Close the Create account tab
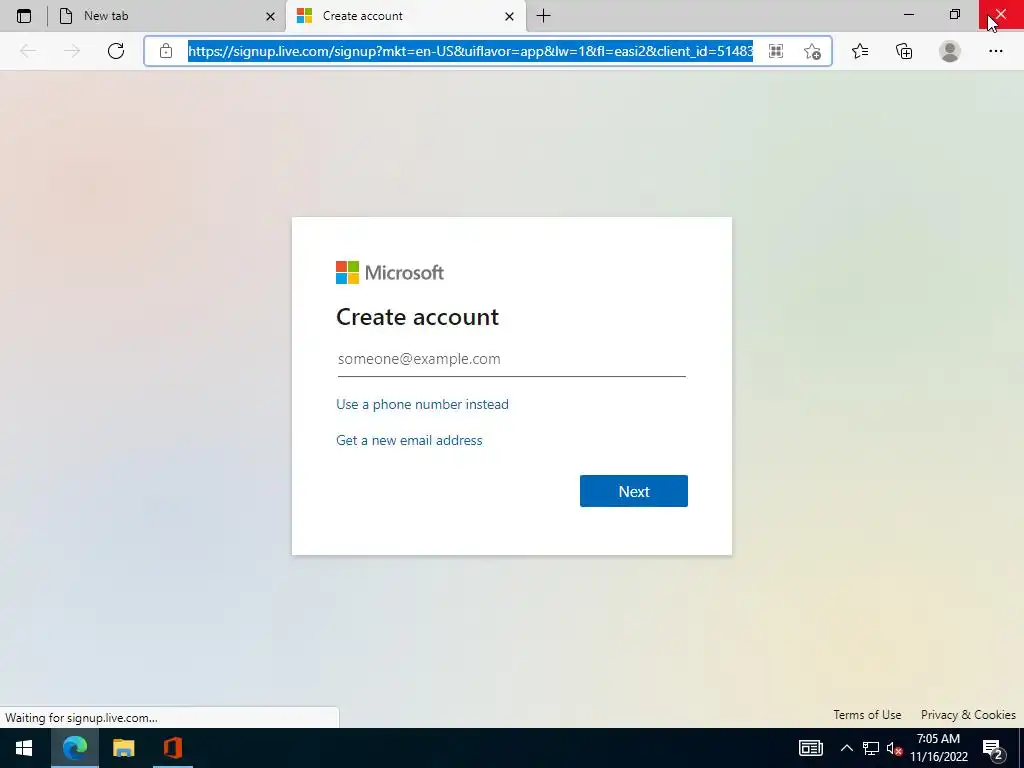This screenshot has width=1024, height=768. click(x=509, y=16)
